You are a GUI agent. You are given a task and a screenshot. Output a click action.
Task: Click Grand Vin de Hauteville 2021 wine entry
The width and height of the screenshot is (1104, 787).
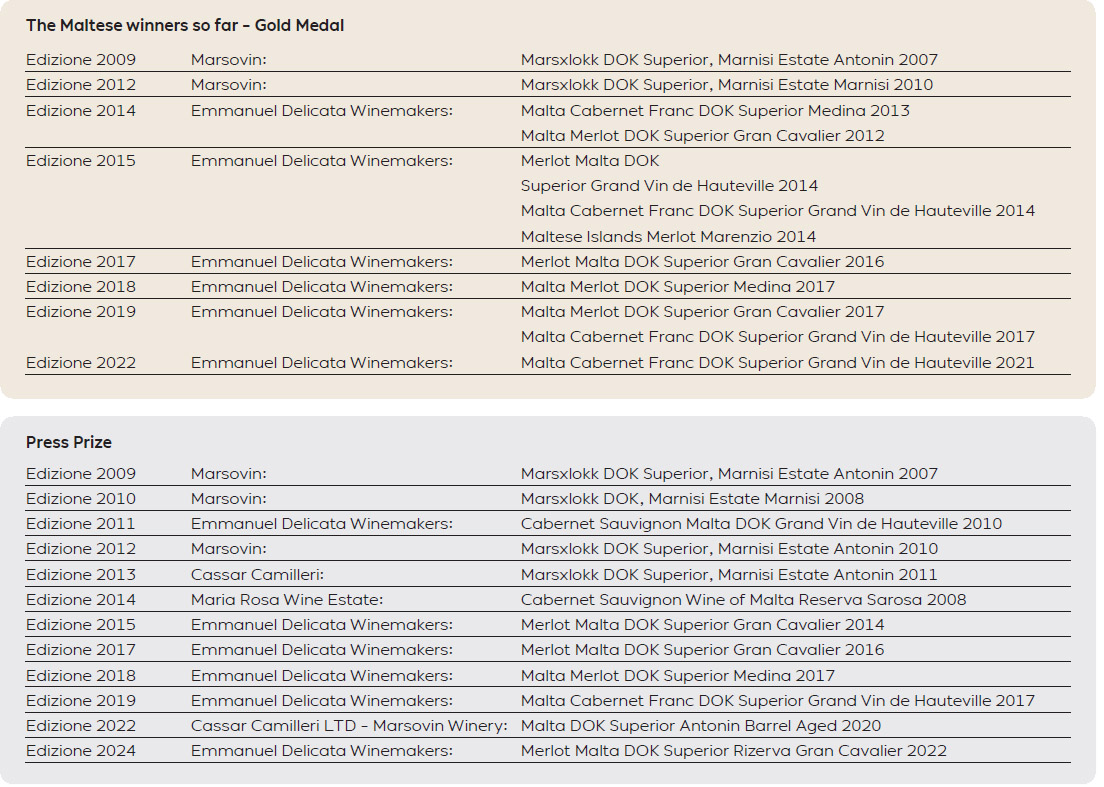point(777,363)
